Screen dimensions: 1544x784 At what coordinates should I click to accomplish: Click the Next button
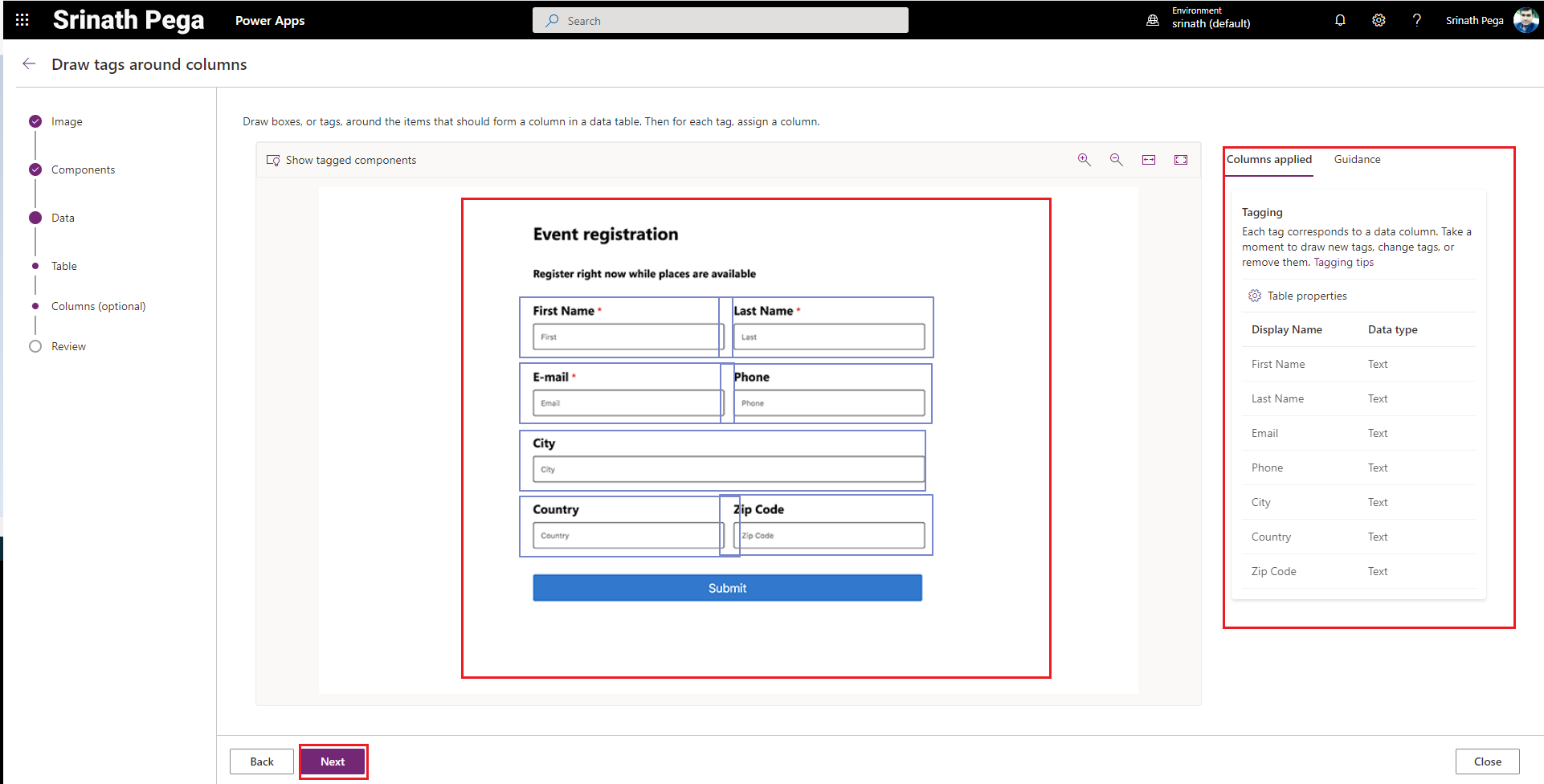coord(333,762)
